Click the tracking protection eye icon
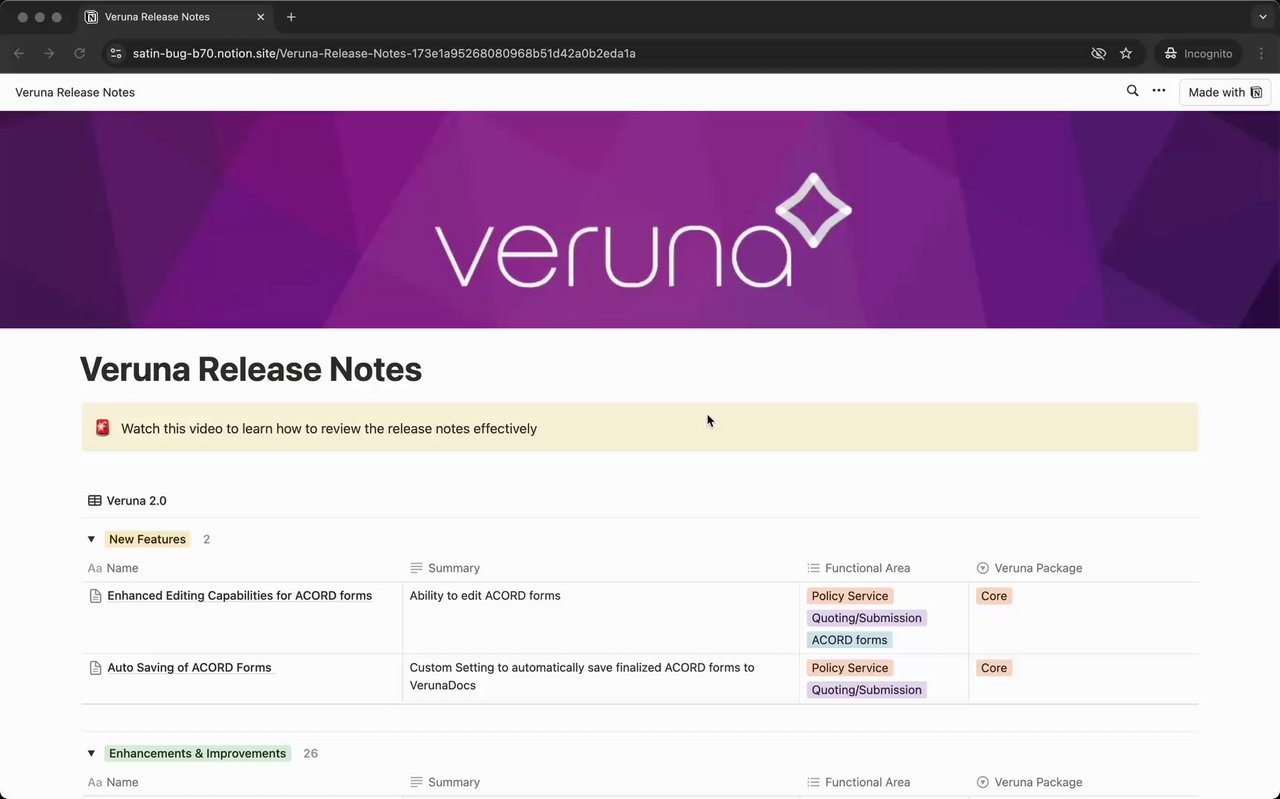1280x799 pixels. pos(1098,53)
